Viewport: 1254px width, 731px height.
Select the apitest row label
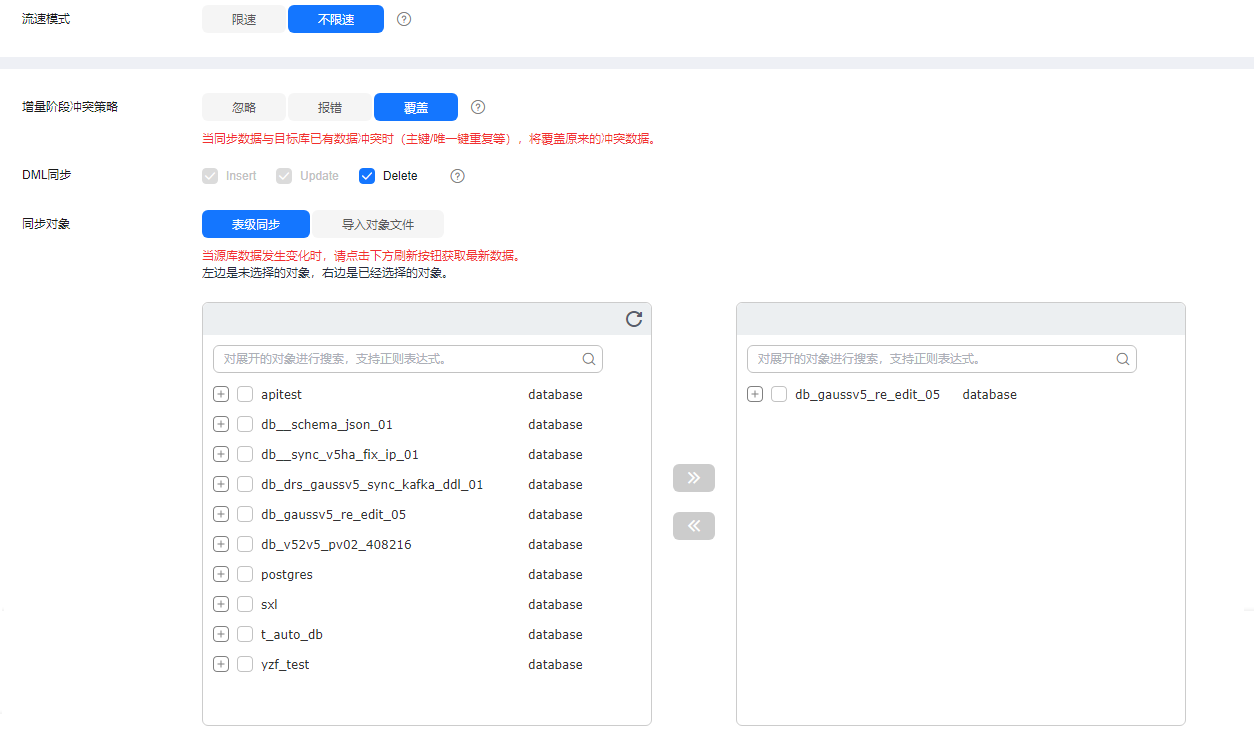click(x=281, y=394)
